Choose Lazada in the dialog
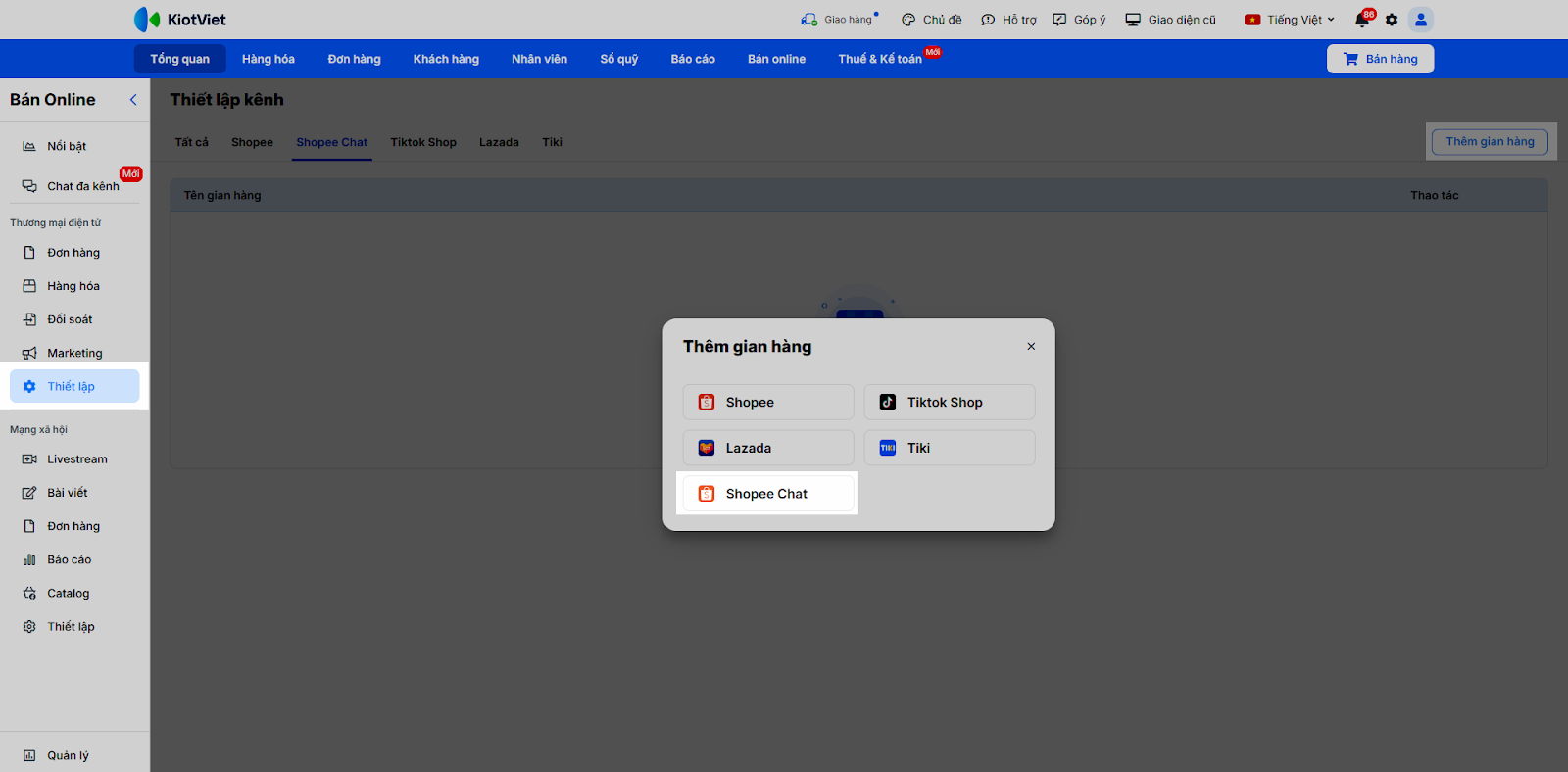1568x772 pixels. (768, 448)
